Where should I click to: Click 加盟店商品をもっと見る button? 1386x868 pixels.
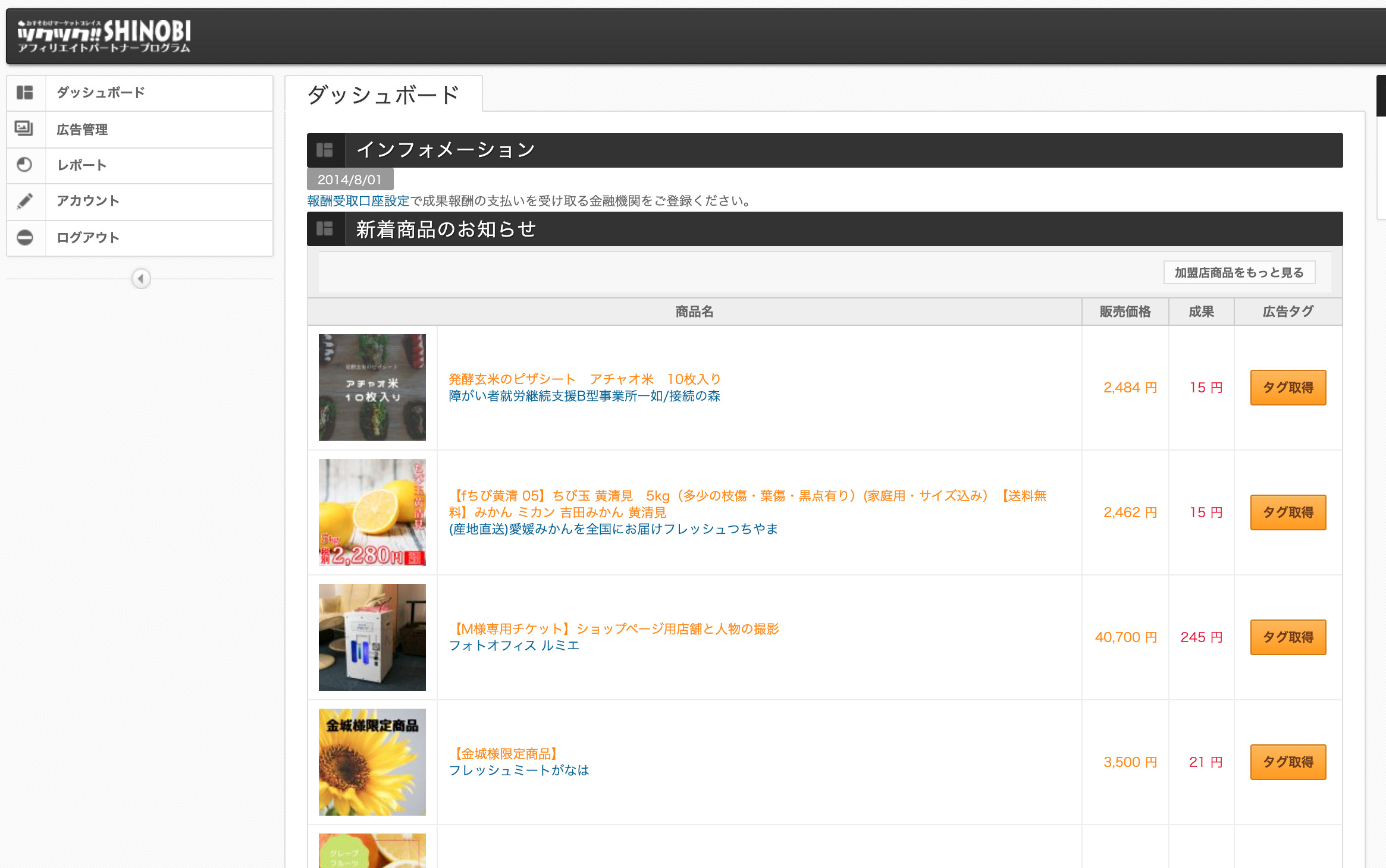coord(1238,273)
